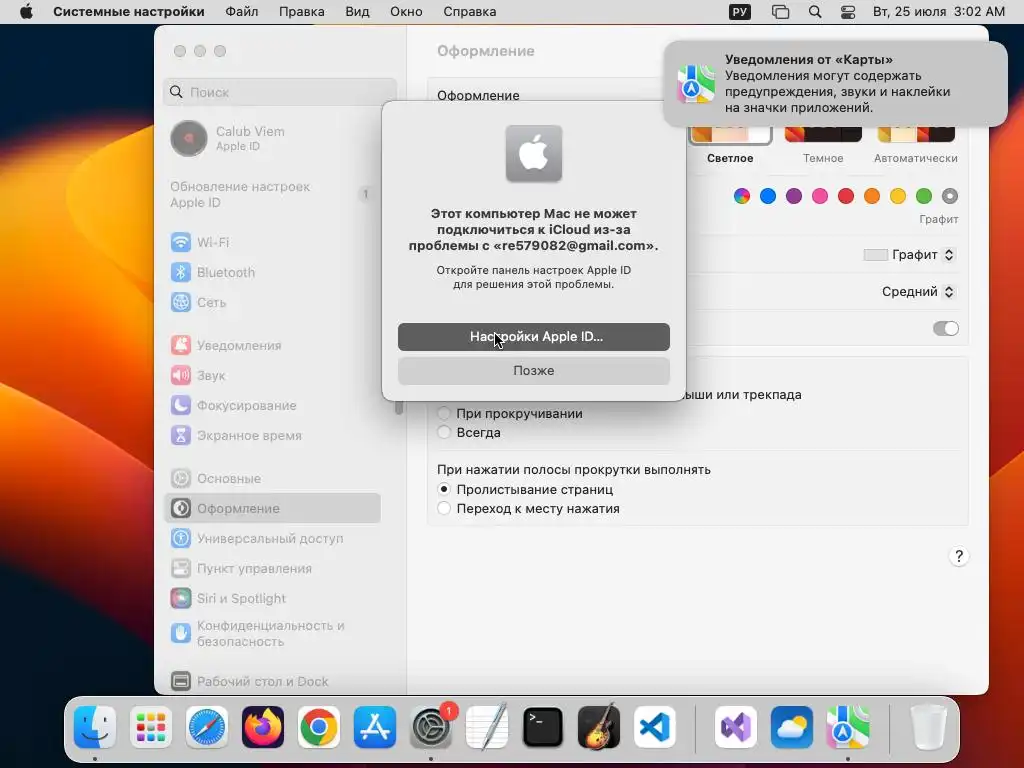Open the App Store Dock icon
The height and width of the screenshot is (768, 1024).
(x=375, y=727)
